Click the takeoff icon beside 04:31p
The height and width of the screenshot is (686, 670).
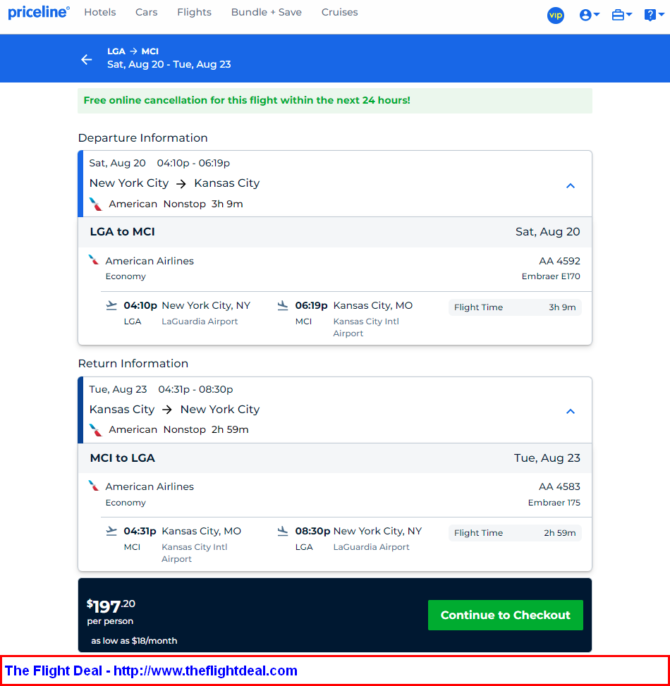112,531
